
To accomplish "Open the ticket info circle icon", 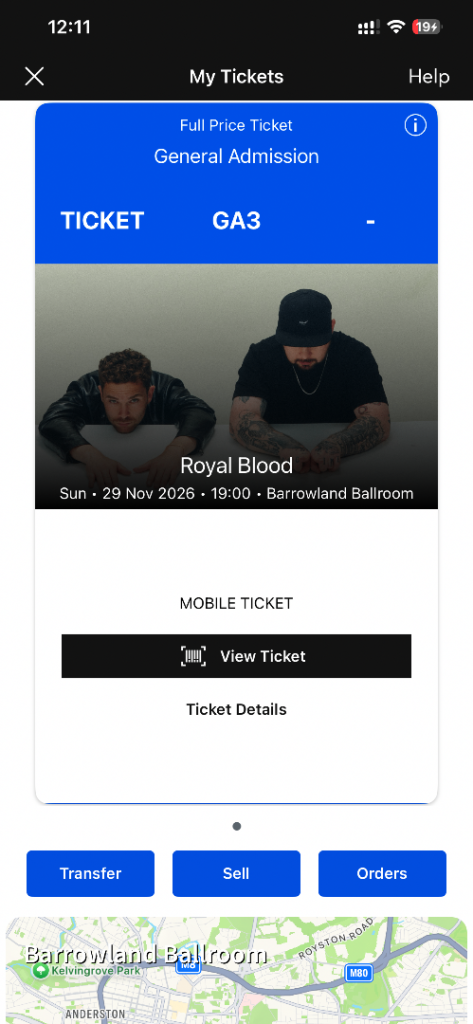I will coord(416,125).
